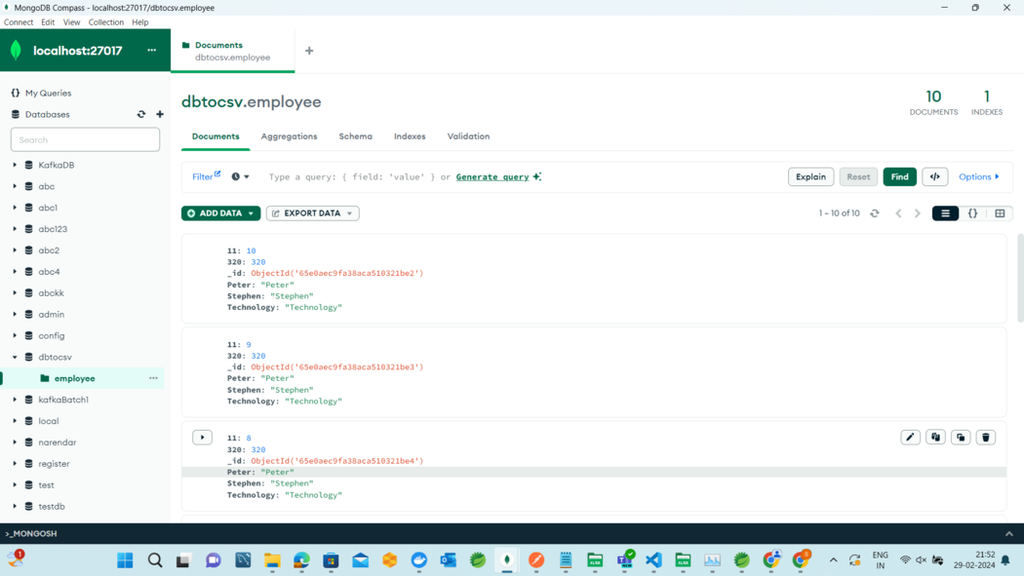Select the narendar database
The image size is (1024, 576).
57,442
